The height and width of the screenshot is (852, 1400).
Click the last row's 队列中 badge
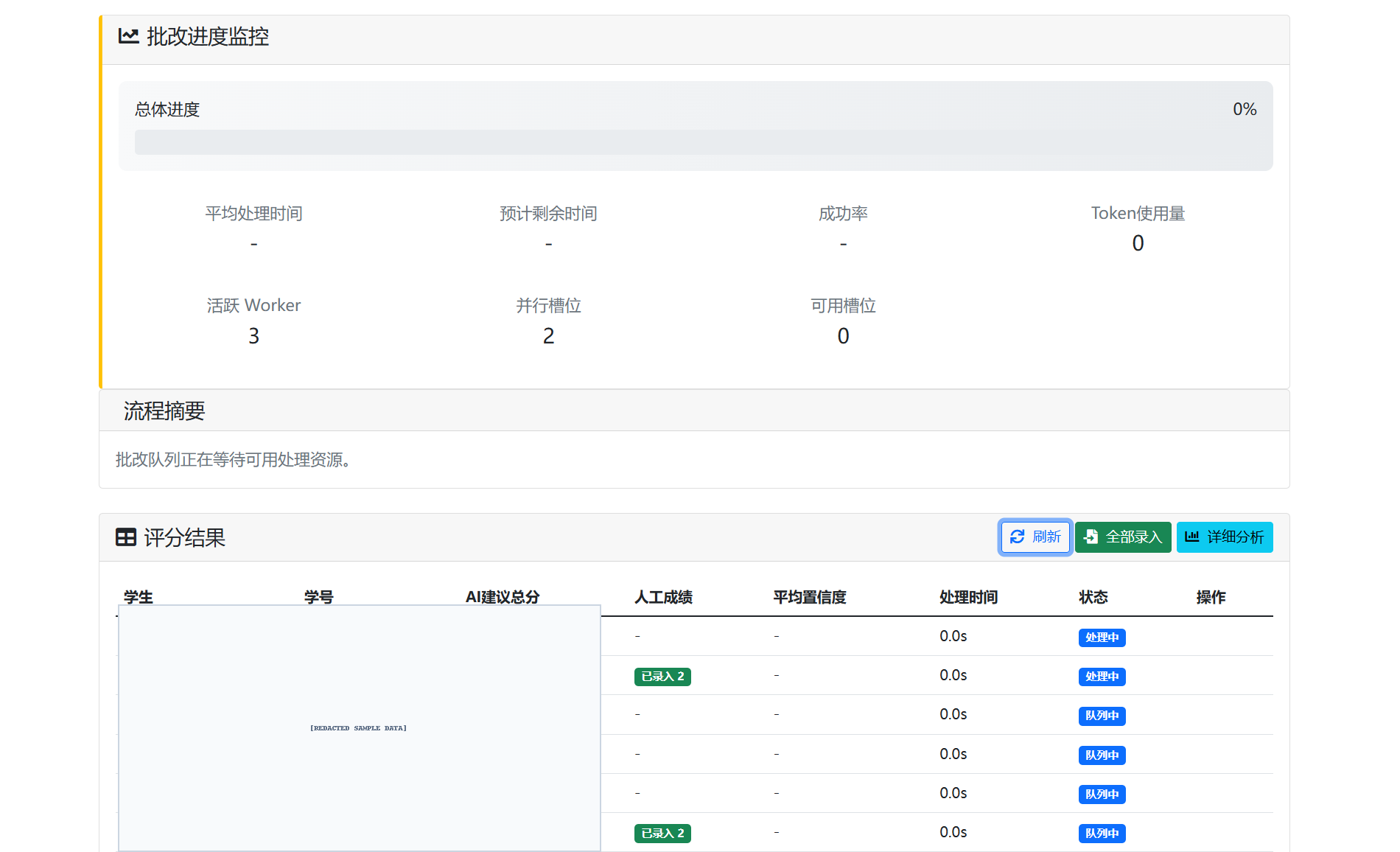1102,834
